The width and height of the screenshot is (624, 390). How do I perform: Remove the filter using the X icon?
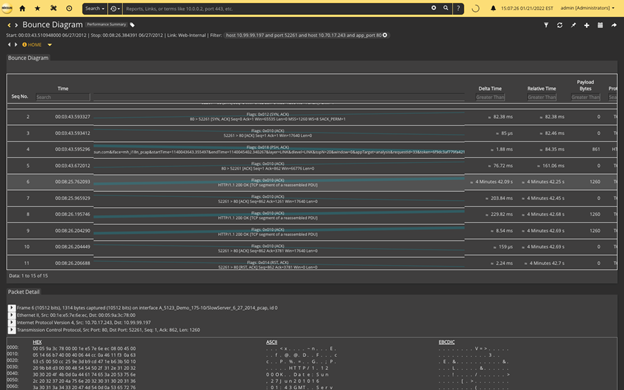point(385,35)
